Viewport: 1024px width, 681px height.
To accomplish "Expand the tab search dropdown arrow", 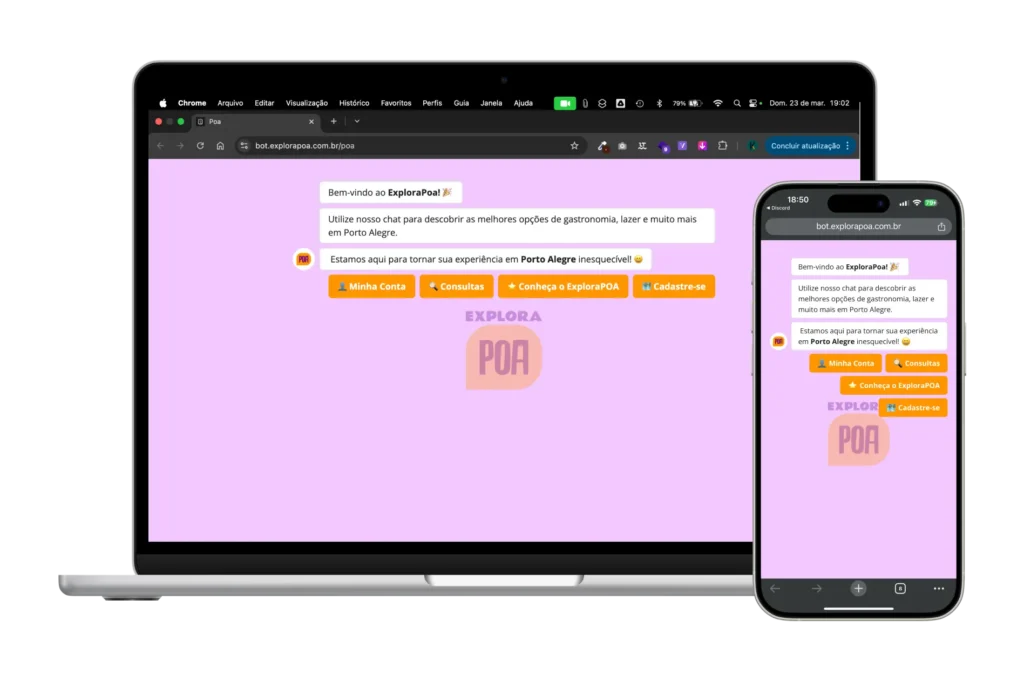I will [x=357, y=121].
